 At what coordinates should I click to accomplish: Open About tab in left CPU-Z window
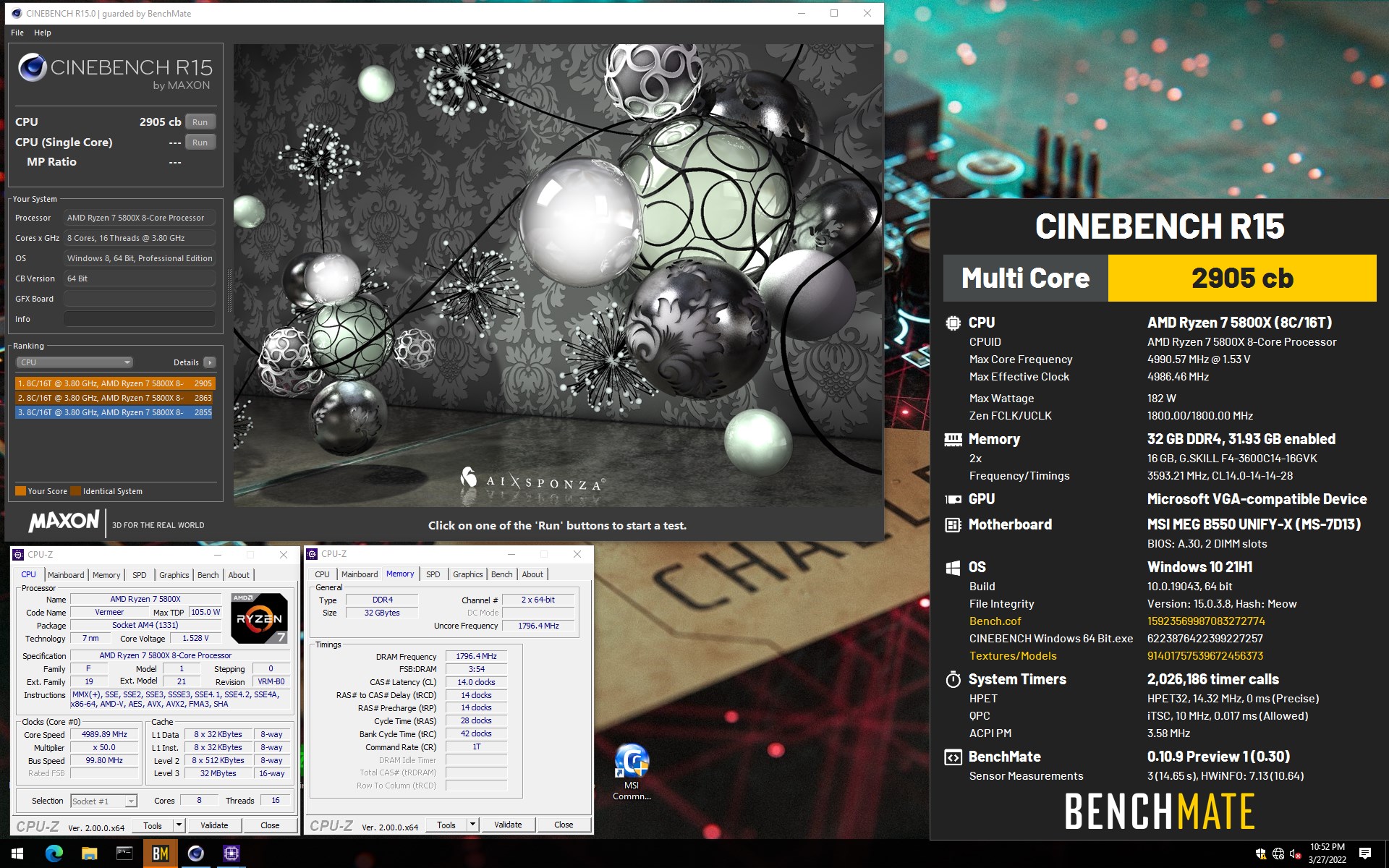(x=239, y=575)
